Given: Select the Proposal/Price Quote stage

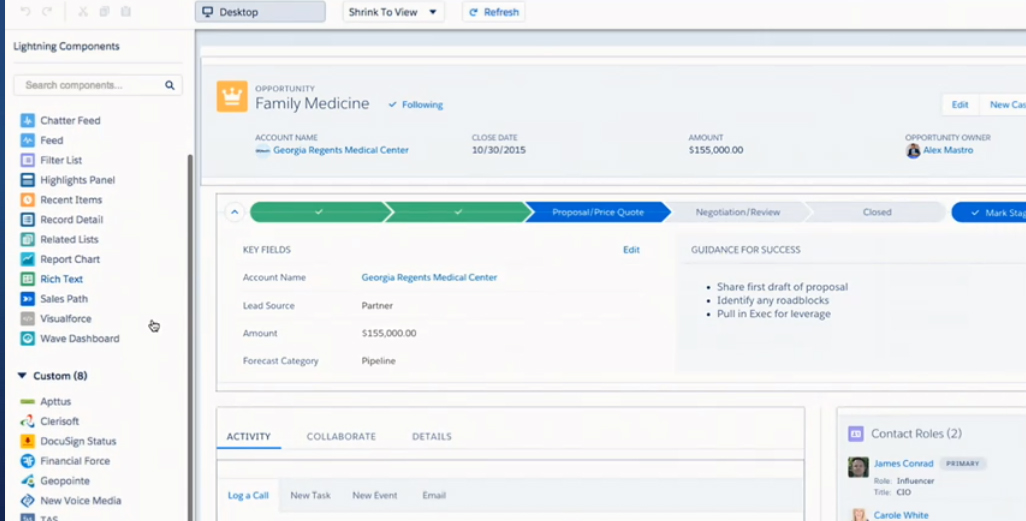Looking at the screenshot, I should tap(597, 212).
